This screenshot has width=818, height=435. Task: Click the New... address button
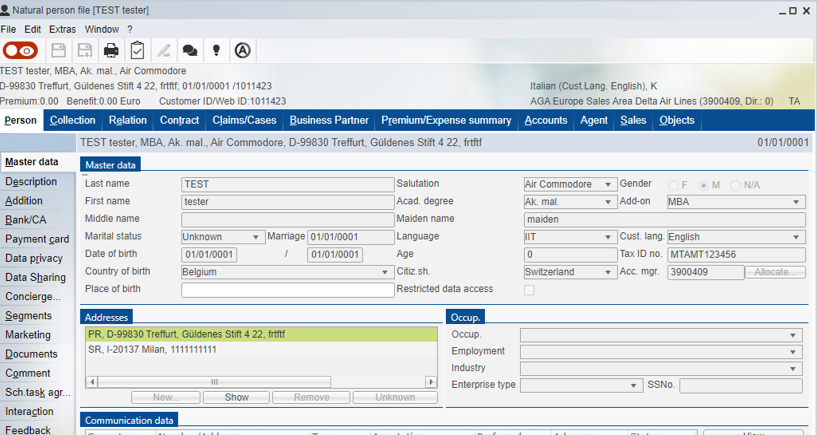pyautogui.click(x=166, y=397)
